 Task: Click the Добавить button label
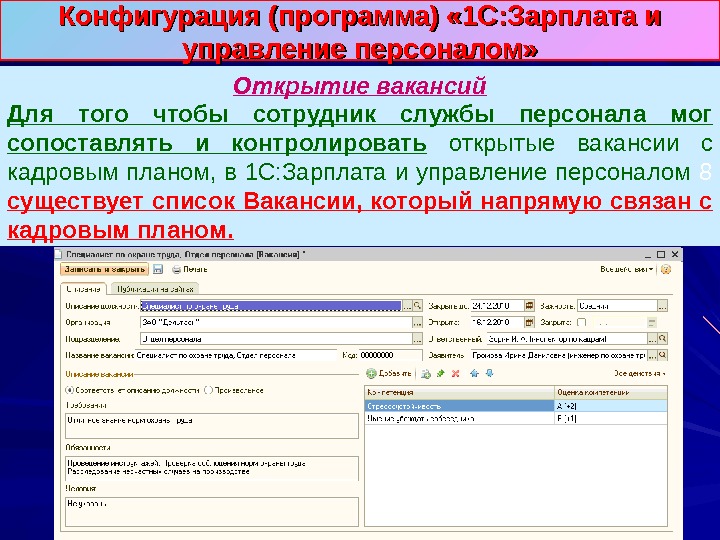pos(395,374)
